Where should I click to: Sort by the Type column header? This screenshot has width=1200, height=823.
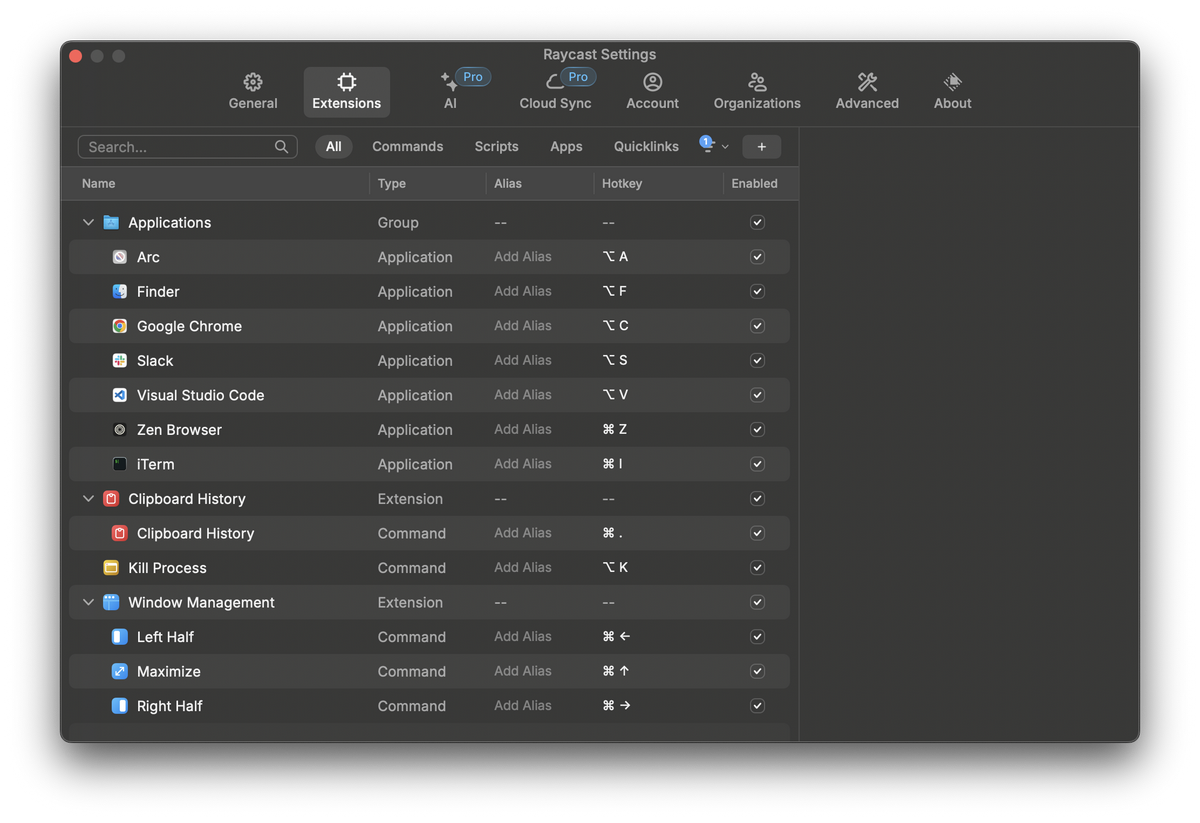pos(392,184)
